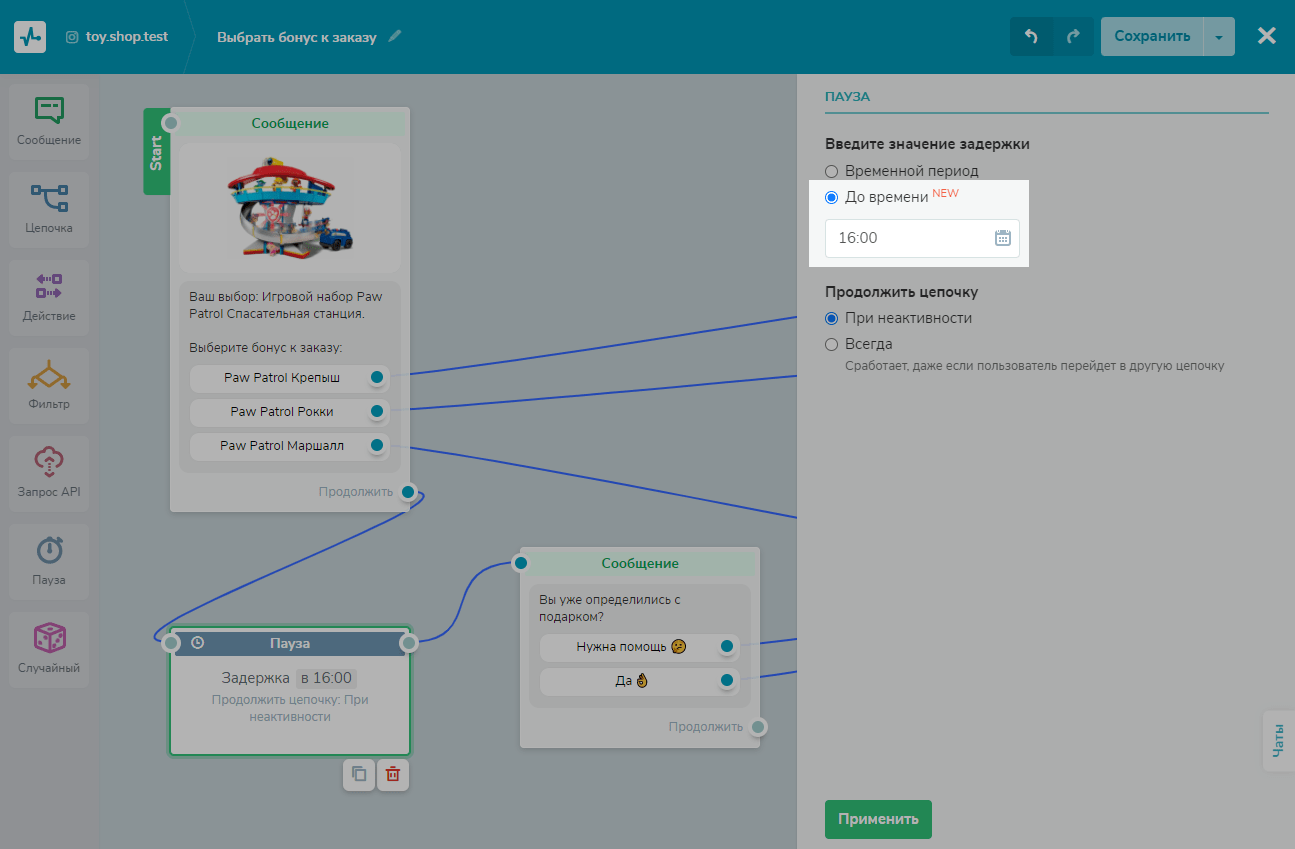Viewport: 1295px width, 849px height.
Task: Select the Pause (Пауза) block tool
Action: (x=49, y=560)
